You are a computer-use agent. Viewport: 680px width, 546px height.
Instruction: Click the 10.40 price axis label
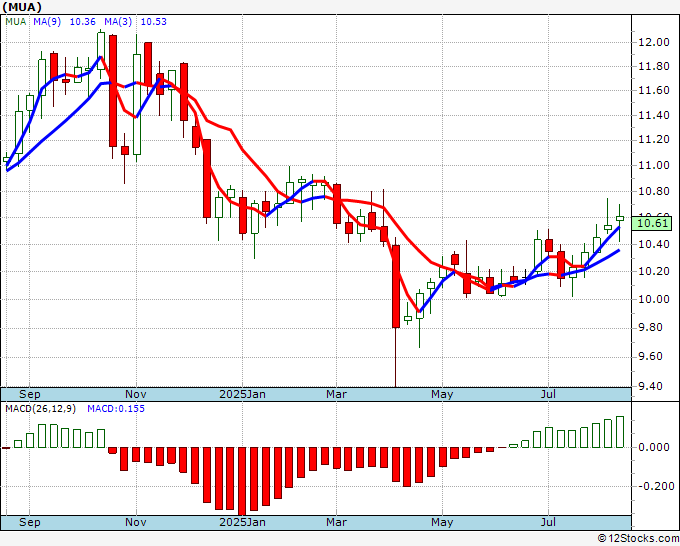click(x=654, y=244)
